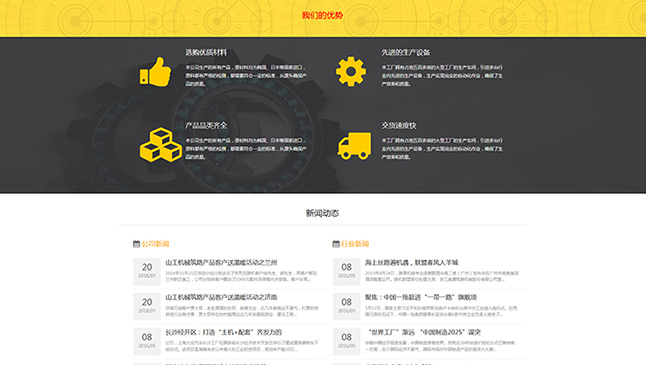
Task: Click the red 我们的优势 banner title
Action: tap(322, 16)
